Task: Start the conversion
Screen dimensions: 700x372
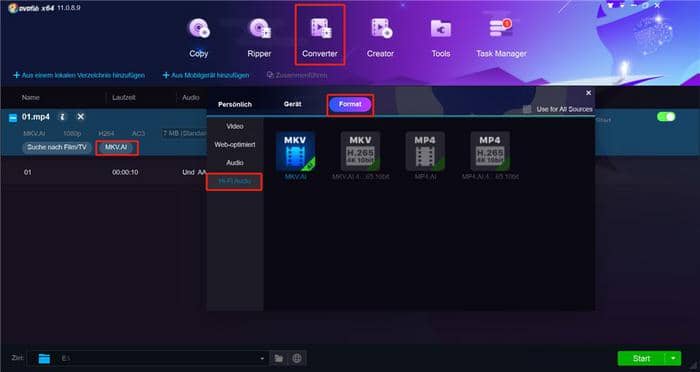Action: coord(642,358)
